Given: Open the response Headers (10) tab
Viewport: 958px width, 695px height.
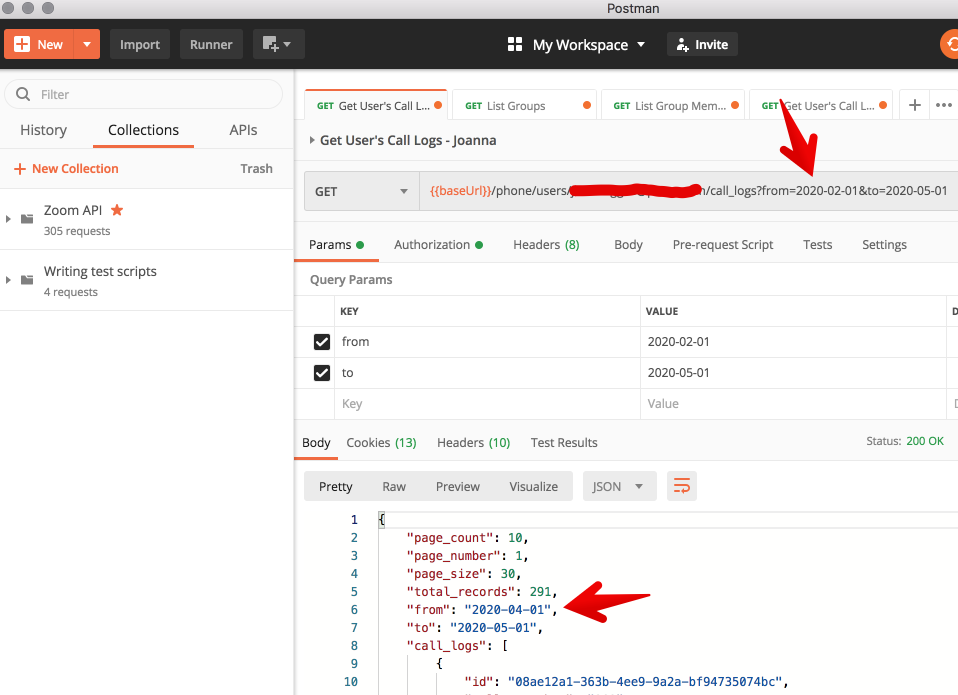Looking at the screenshot, I should (474, 443).
